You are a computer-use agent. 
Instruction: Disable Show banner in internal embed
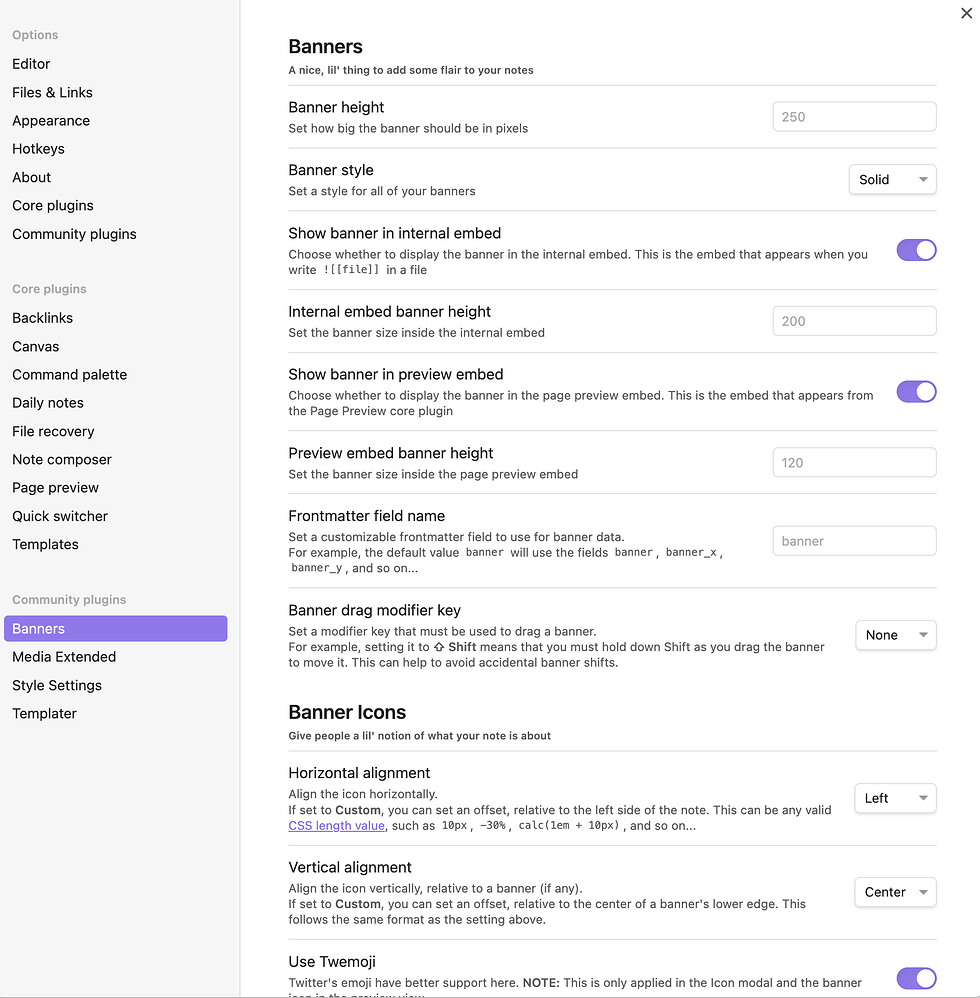916,250
